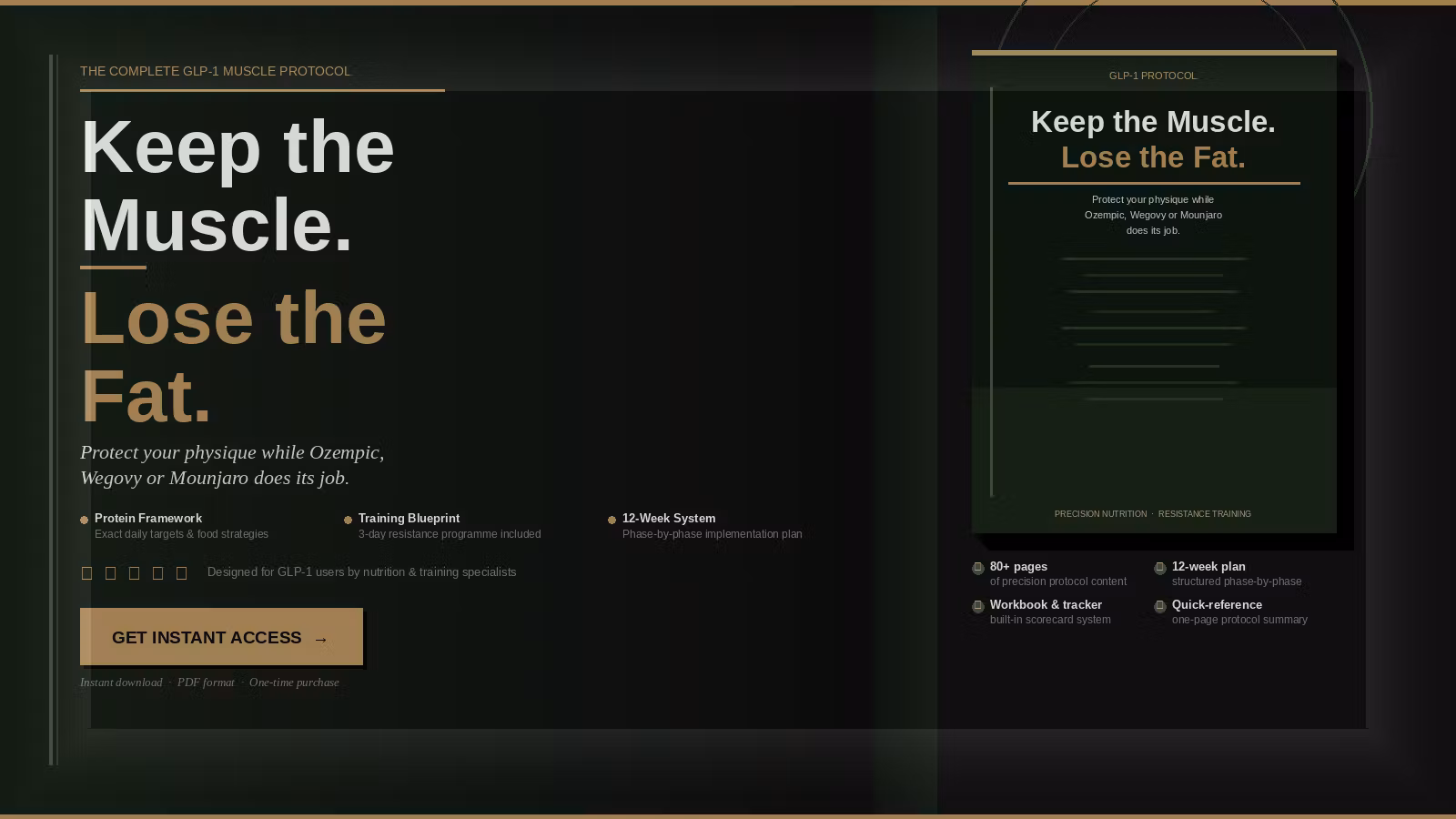The image size is (1456, 819).
Task: Click 'built-in scorecard system' text
Action: (x=1050, y=620)
